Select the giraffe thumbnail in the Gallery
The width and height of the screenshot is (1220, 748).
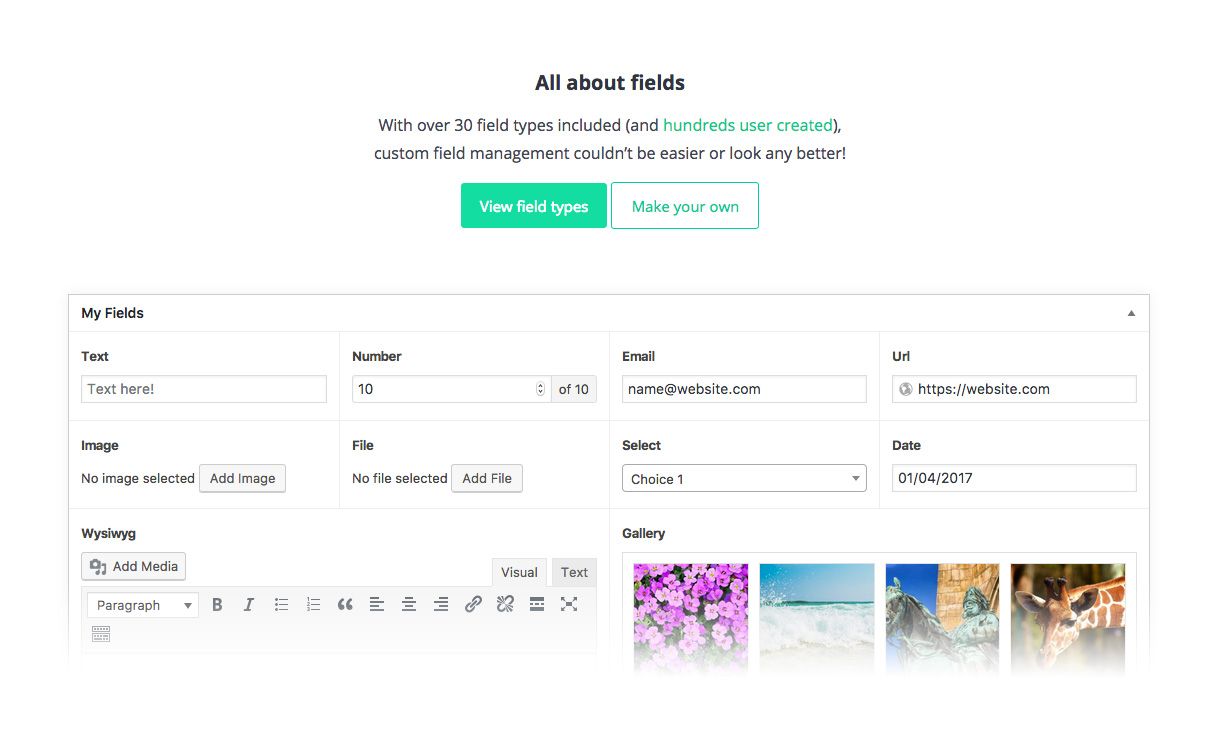[x=1068, y=619]
